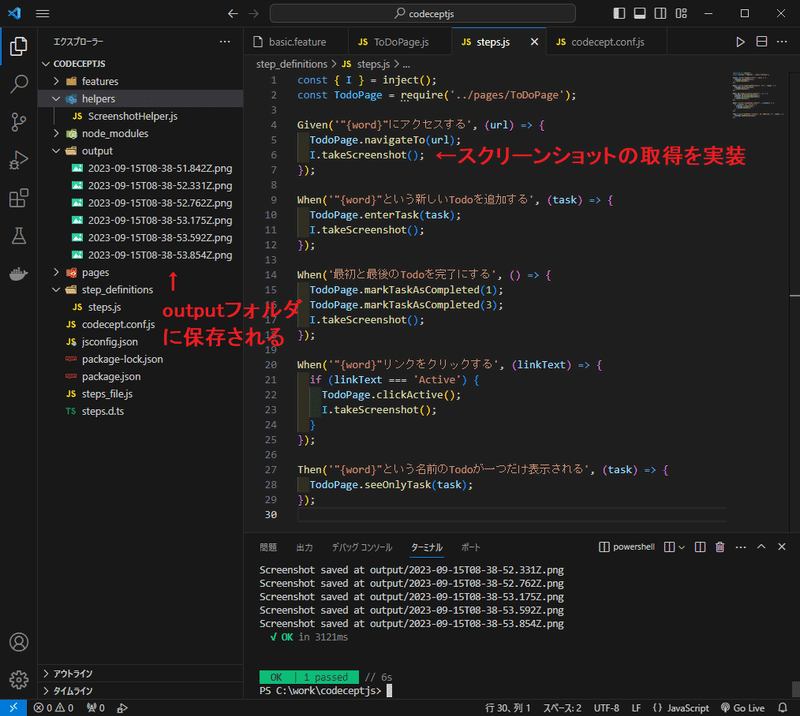Open the Search view in activity bar
This screenshot has width=800, height=716.
click(x=19, y=84)
